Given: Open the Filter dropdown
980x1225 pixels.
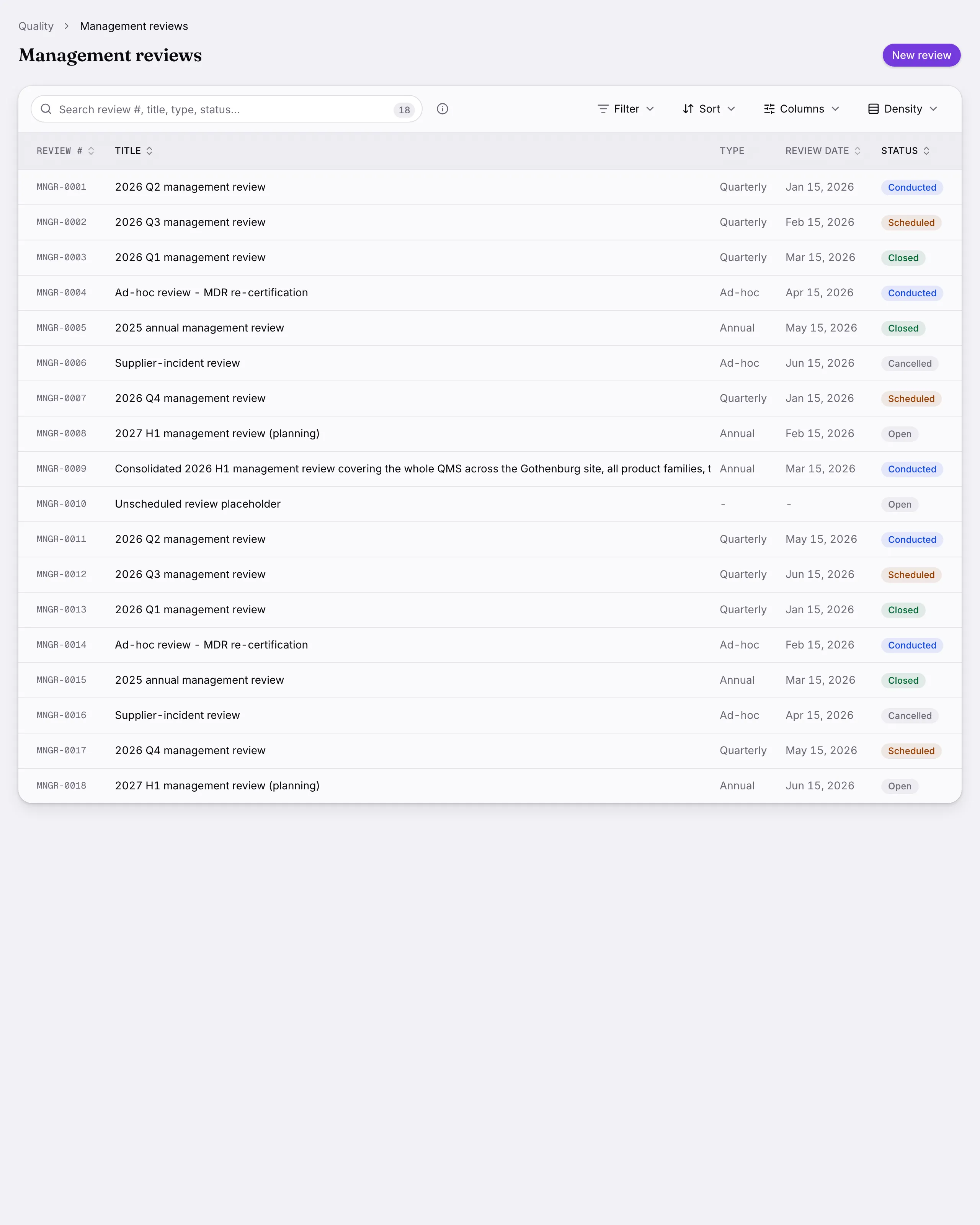Looking at the screenshot, I should [x=626, y=109].
